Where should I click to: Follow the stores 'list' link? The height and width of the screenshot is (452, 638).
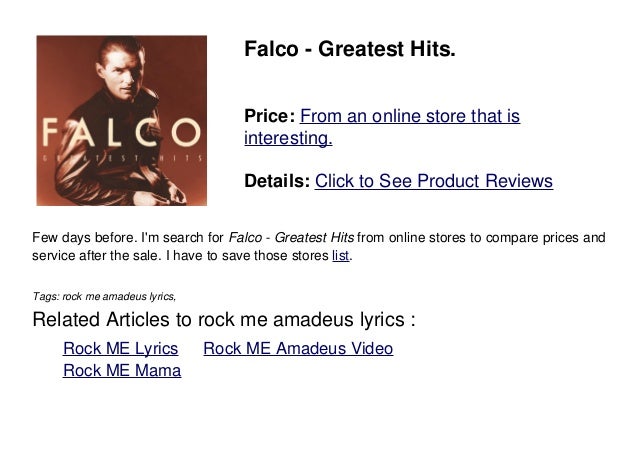pos(341,255)
